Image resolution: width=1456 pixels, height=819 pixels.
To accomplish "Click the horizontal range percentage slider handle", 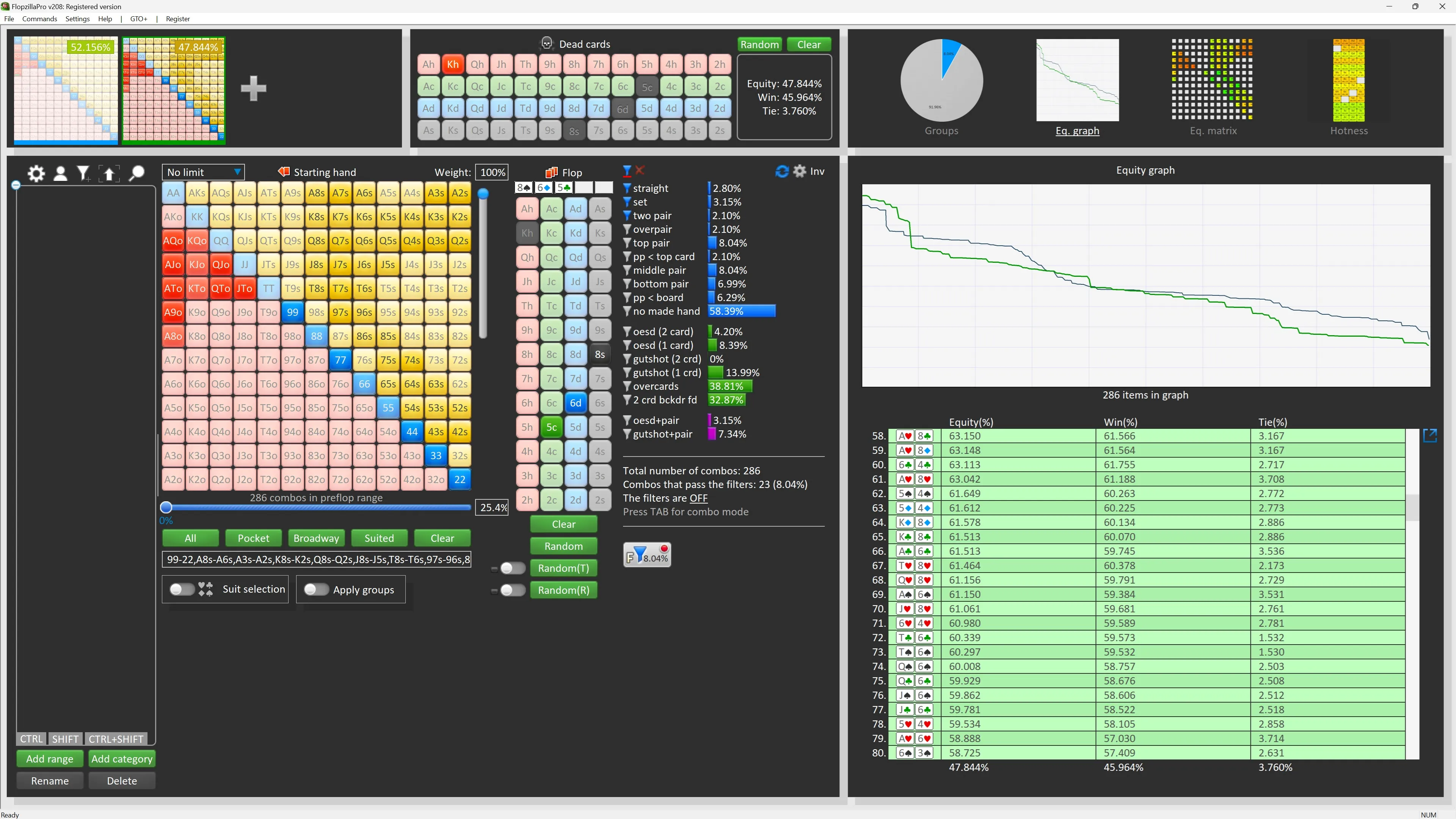I will 166,508.
